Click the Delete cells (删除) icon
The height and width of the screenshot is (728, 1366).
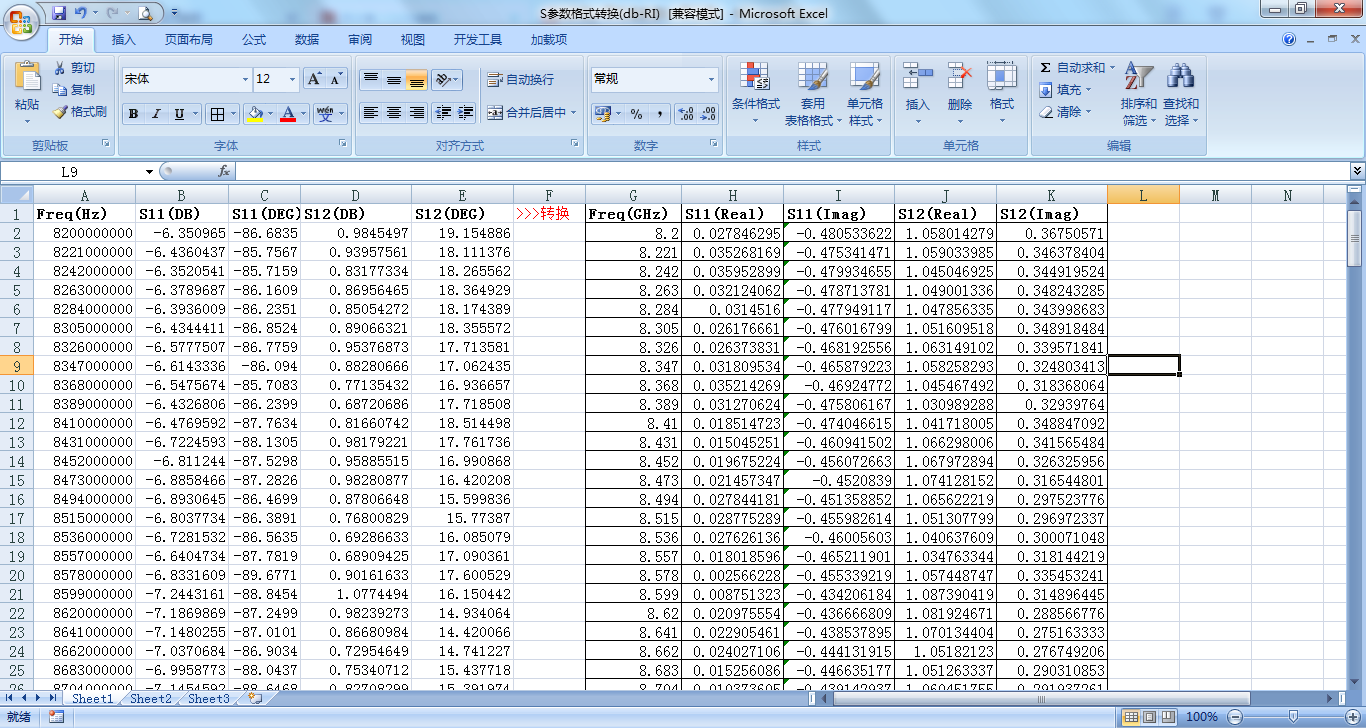coord(960,77)
